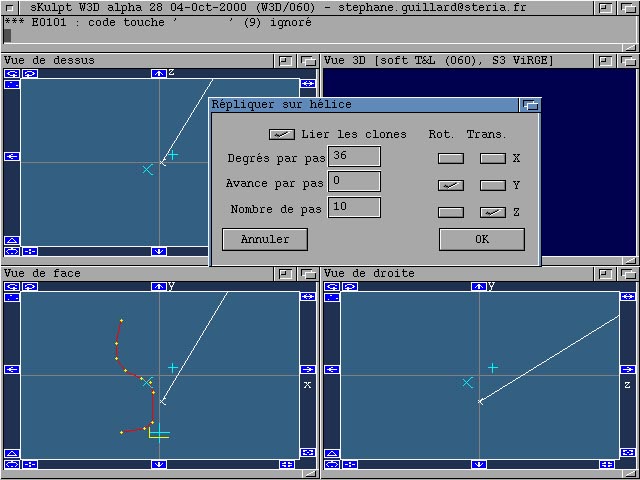Viewport: 640px width, 480px height.
Task: Click Degrés par pas field
Action: pos(354,156)
